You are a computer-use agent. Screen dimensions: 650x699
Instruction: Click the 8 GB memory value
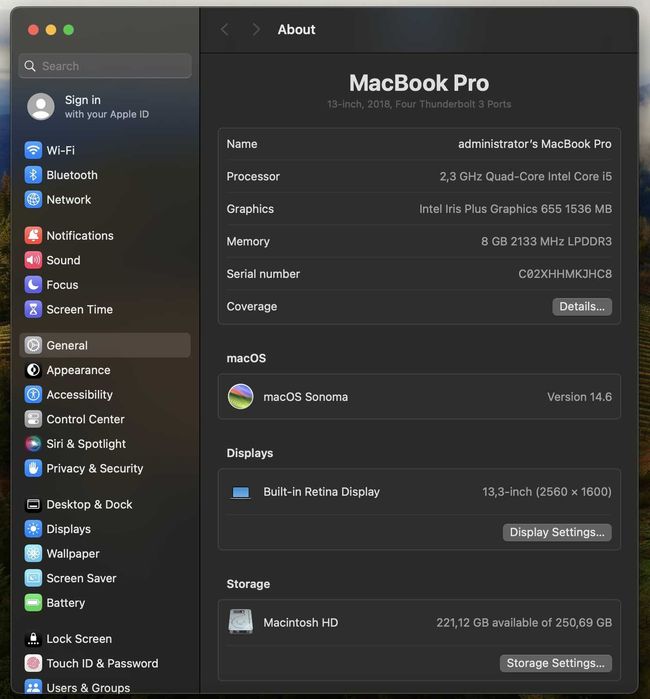pyautogui.click(x=546, y=242)
